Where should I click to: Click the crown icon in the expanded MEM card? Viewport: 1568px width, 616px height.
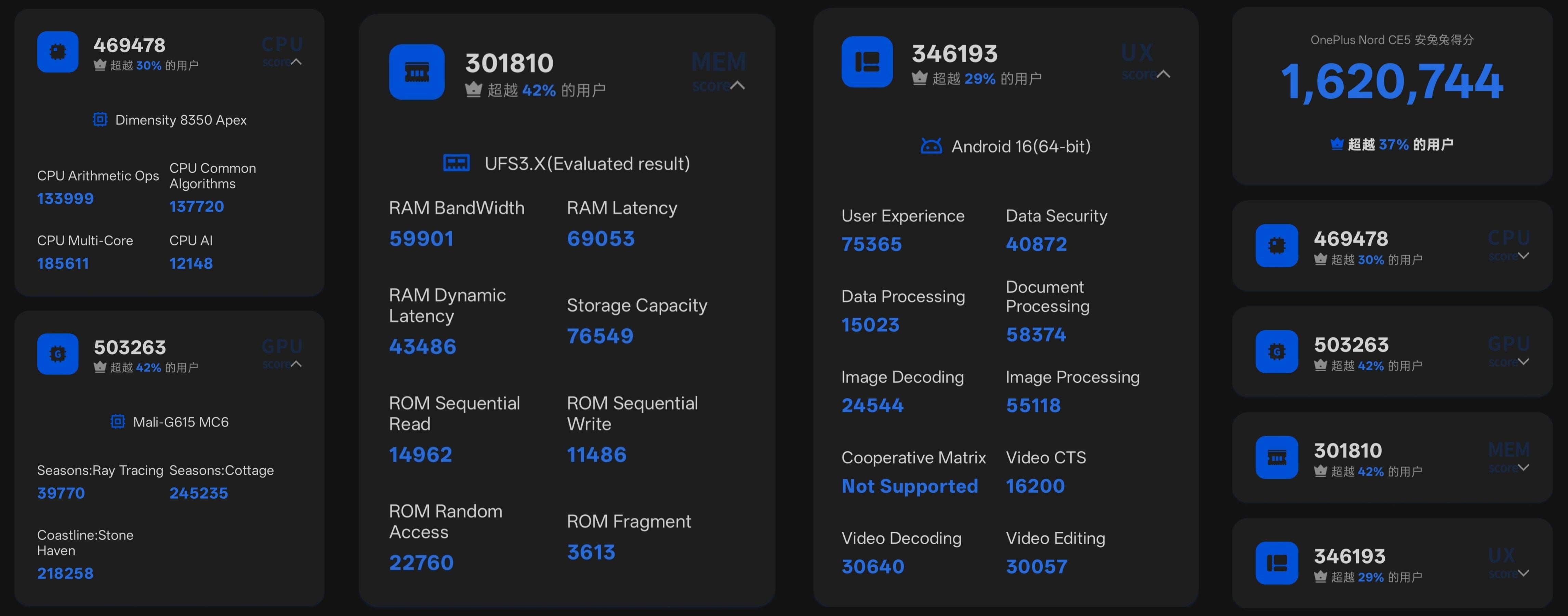[474, 90]
